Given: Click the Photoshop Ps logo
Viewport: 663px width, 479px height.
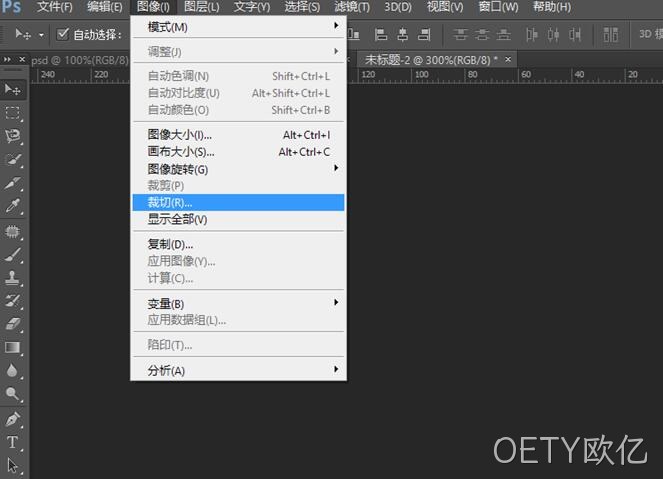Looking at the screenshot, I should 11,6.
